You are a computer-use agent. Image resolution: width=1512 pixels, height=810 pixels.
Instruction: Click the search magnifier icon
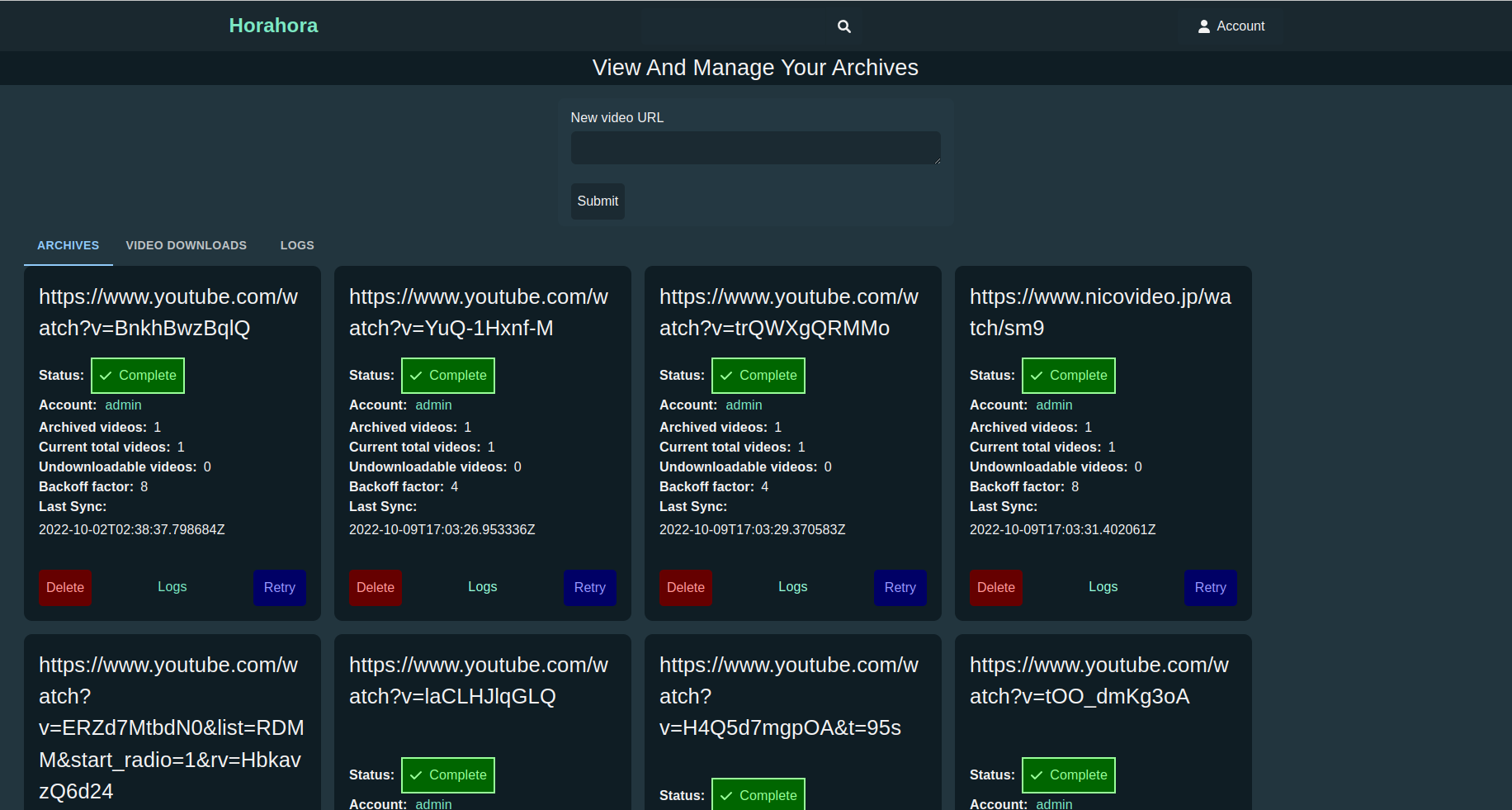843,26
